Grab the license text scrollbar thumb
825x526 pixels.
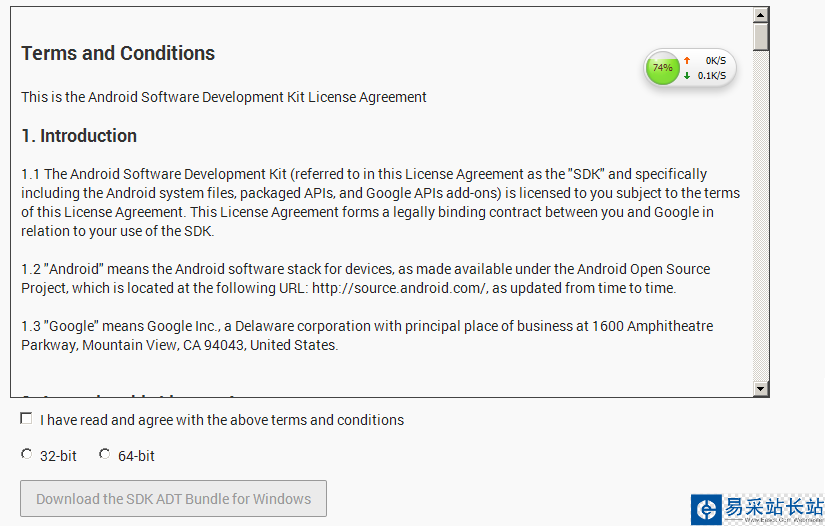(x=761, y=36)
